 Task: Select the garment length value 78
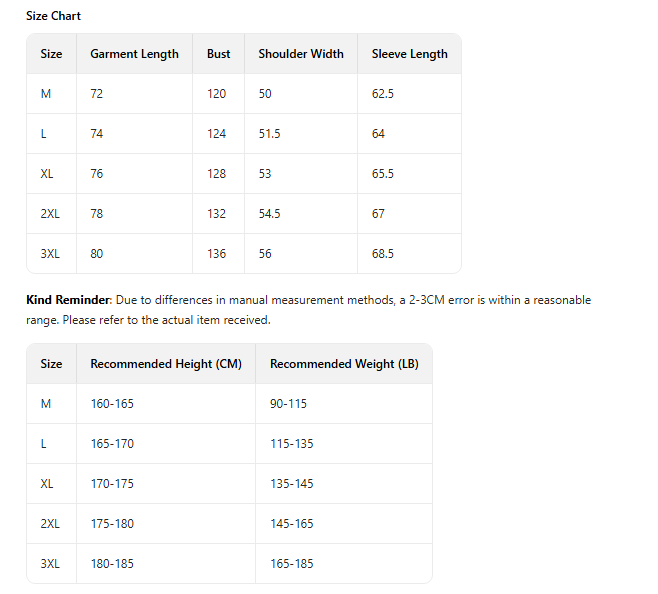click(x=97, y=214)
